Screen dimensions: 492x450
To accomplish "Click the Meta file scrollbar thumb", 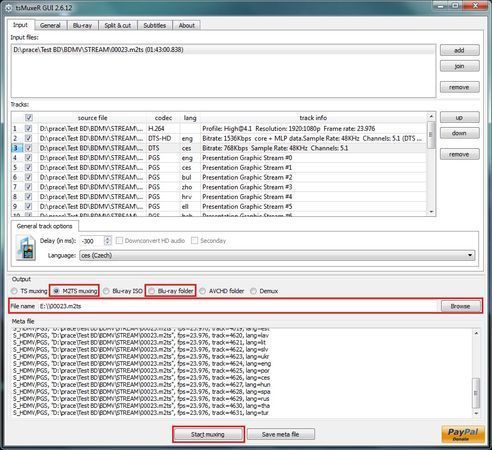I will (x=476, y=393).
